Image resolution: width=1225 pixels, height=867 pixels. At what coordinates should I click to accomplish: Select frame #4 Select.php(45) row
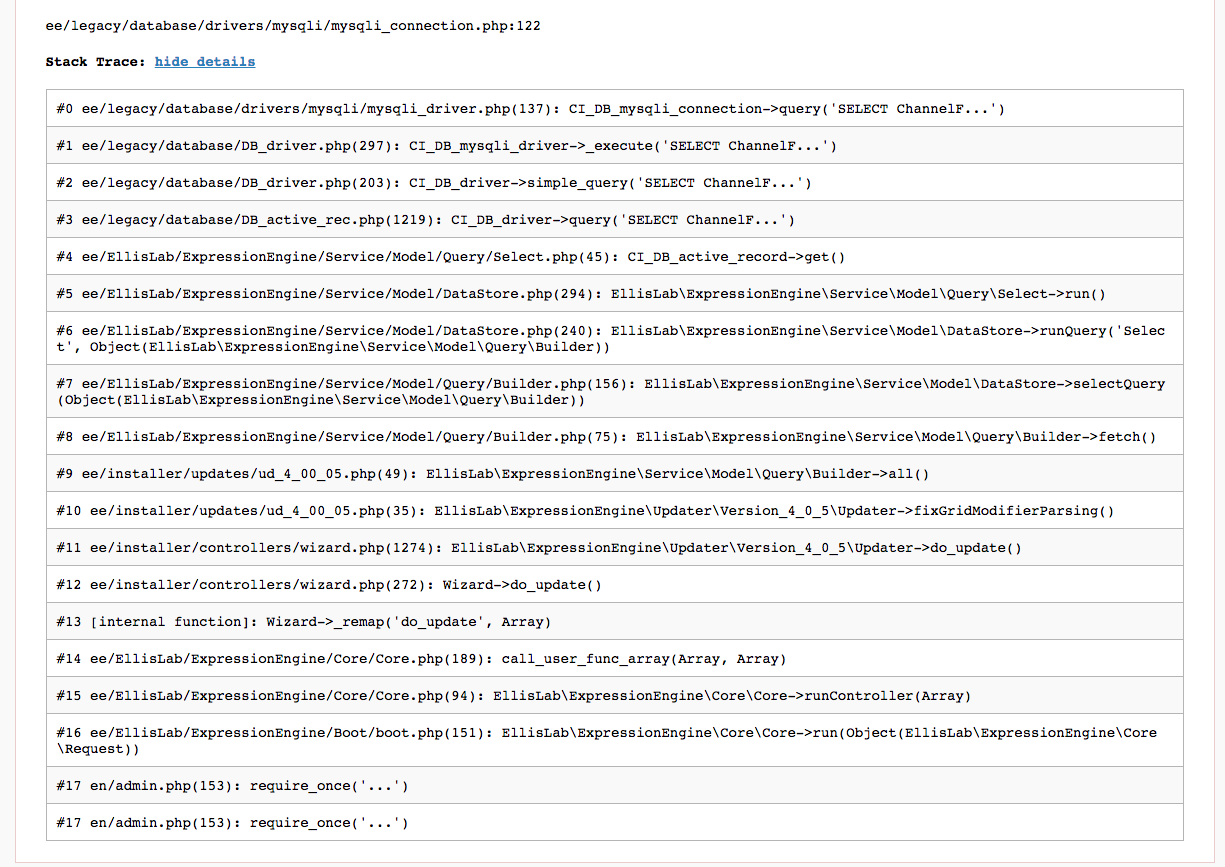[451, 257]
